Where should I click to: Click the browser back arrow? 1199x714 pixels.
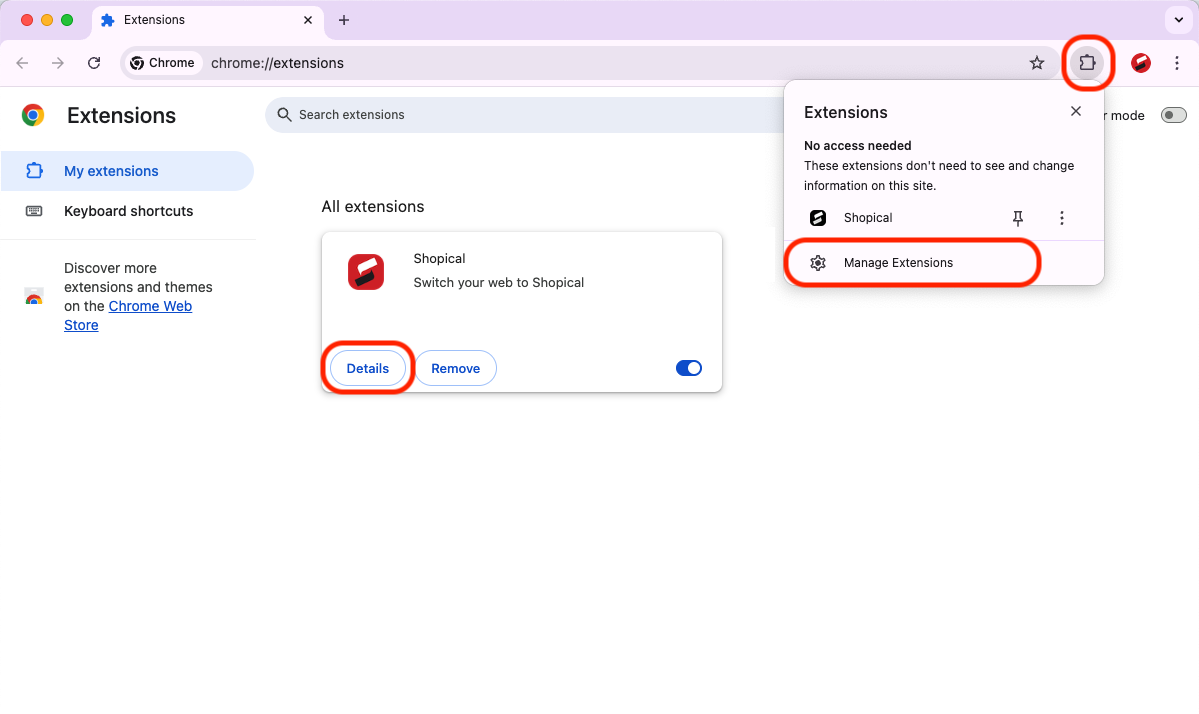click(x=22, y=63)
